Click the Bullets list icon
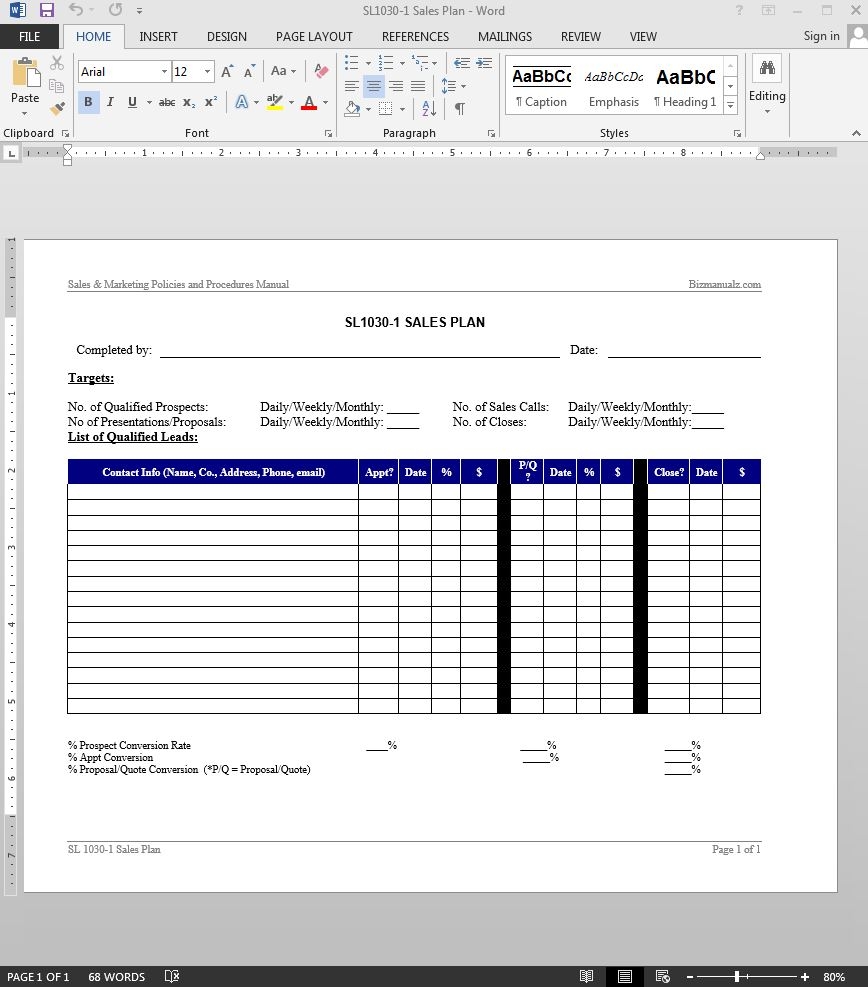Image resolution: width=868 pixels, height=987 pixels. [351, 63]
